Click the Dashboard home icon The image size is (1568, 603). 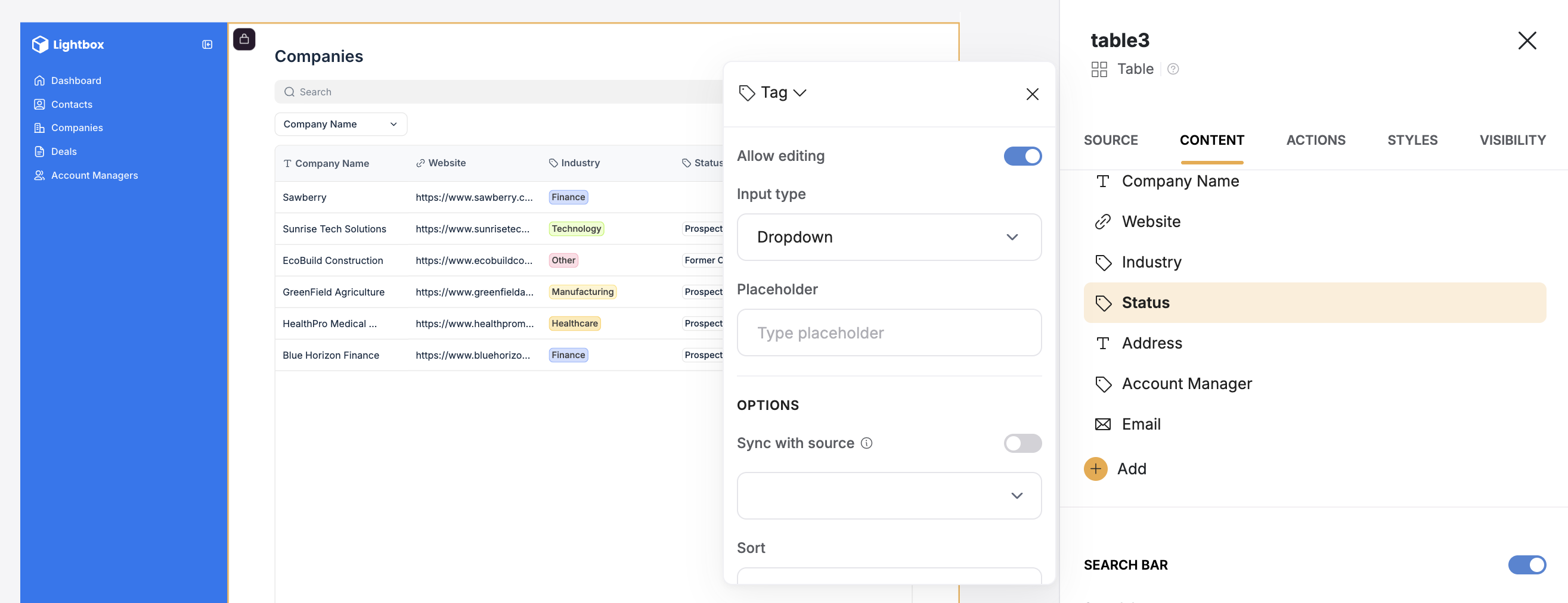(39, 80)
